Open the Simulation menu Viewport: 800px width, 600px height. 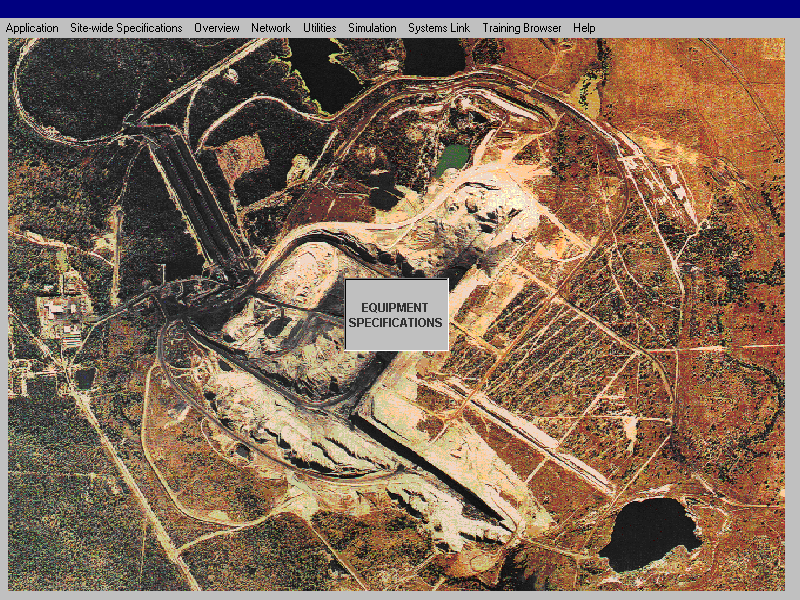(372, 28)
